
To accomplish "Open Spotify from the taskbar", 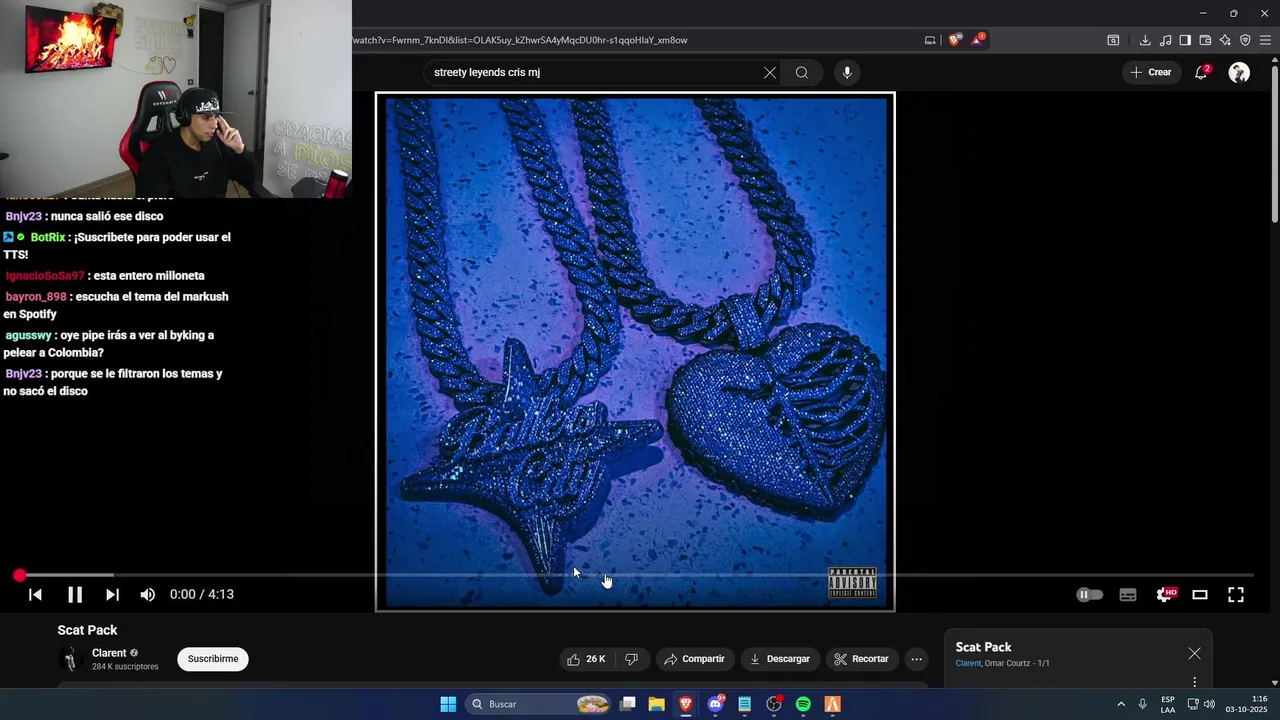I will pos(803,704).
